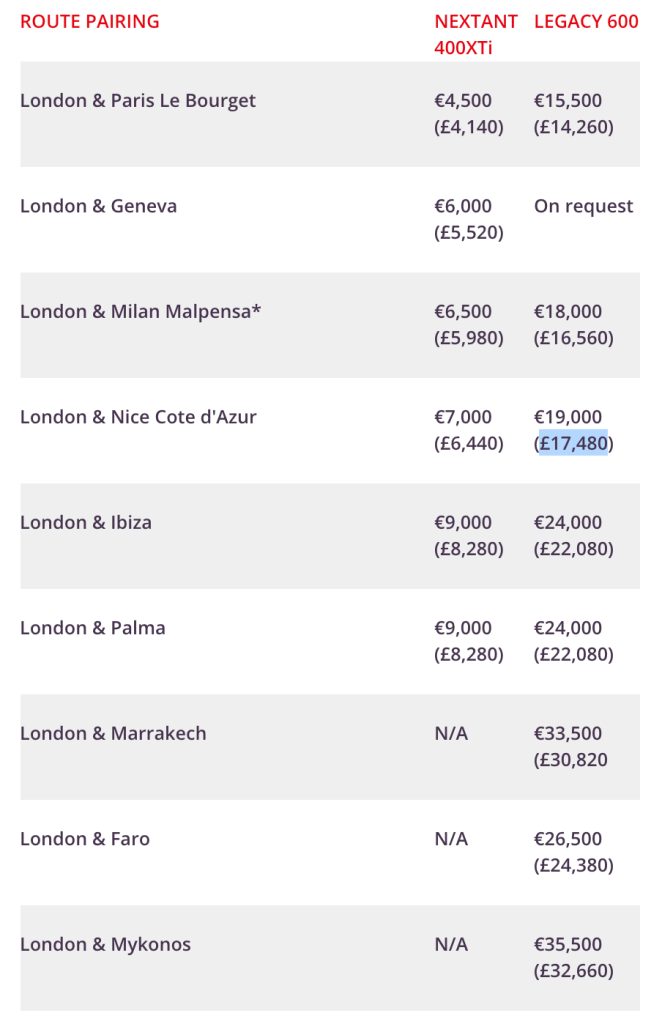Select the London & Mykonos route text
The width and height of the screenshot is (662, 1024).
click(x=105, y=945)
